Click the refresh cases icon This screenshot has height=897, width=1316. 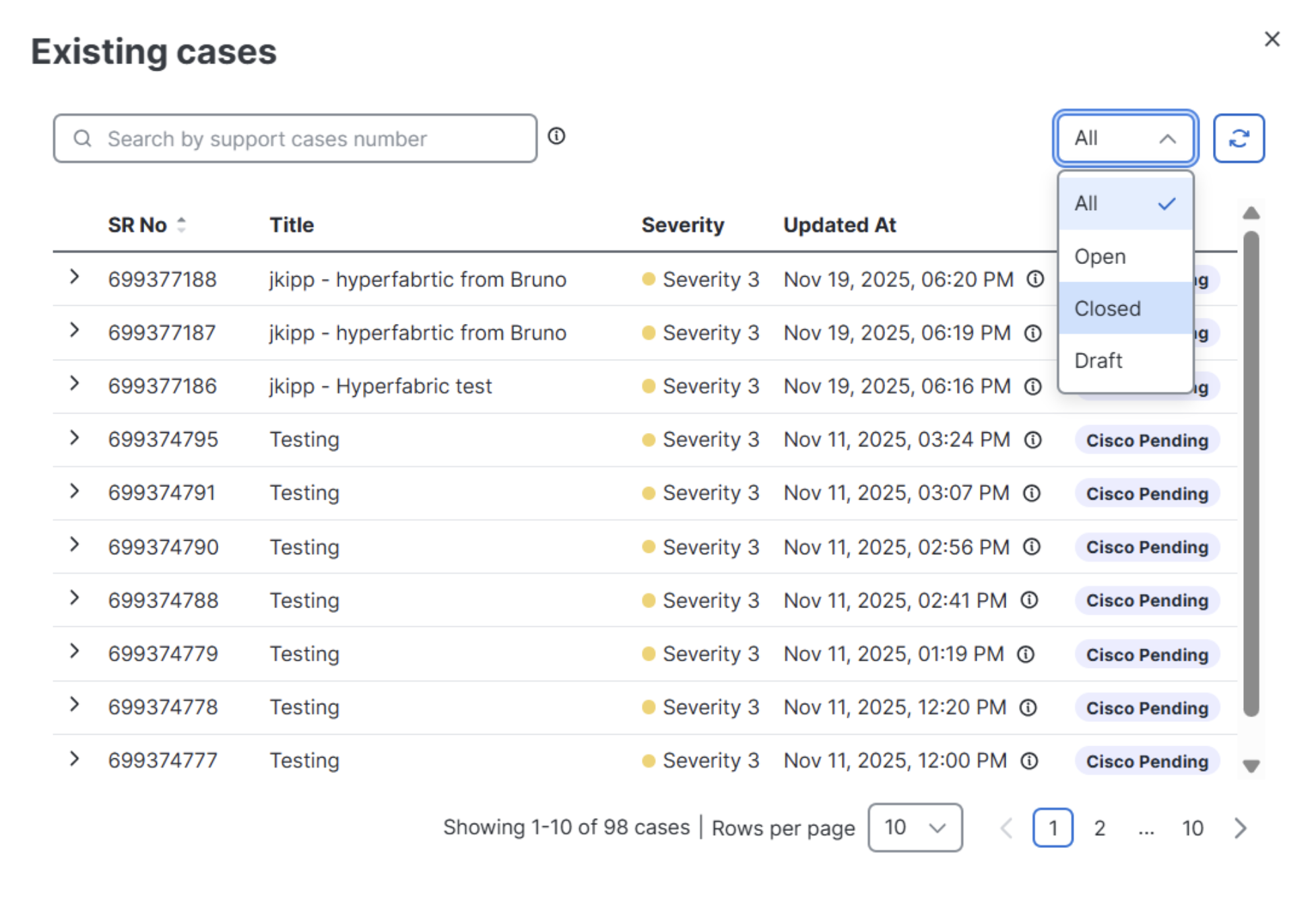1240,139
